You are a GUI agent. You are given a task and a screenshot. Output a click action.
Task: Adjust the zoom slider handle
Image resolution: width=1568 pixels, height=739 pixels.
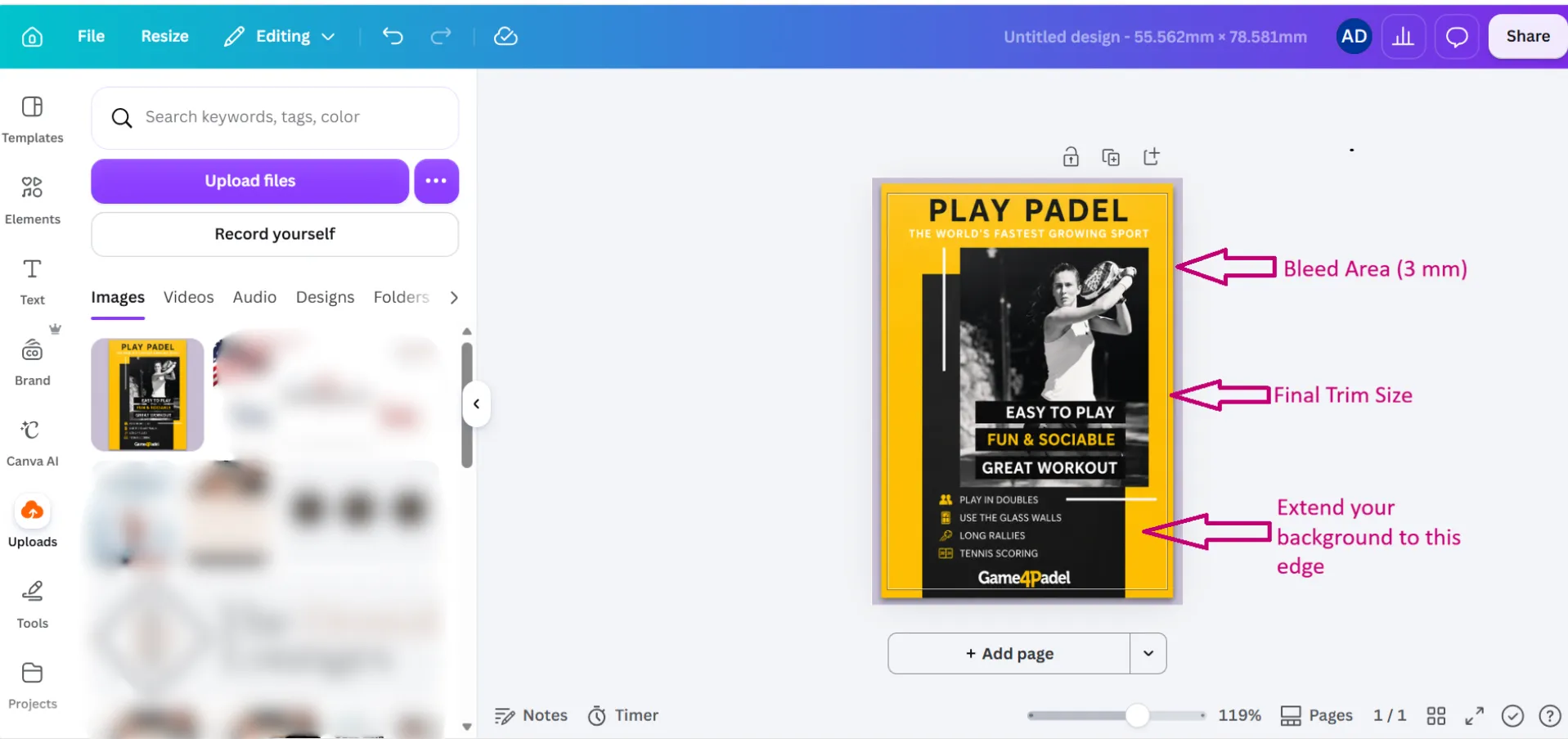(x=1137, y=715)
